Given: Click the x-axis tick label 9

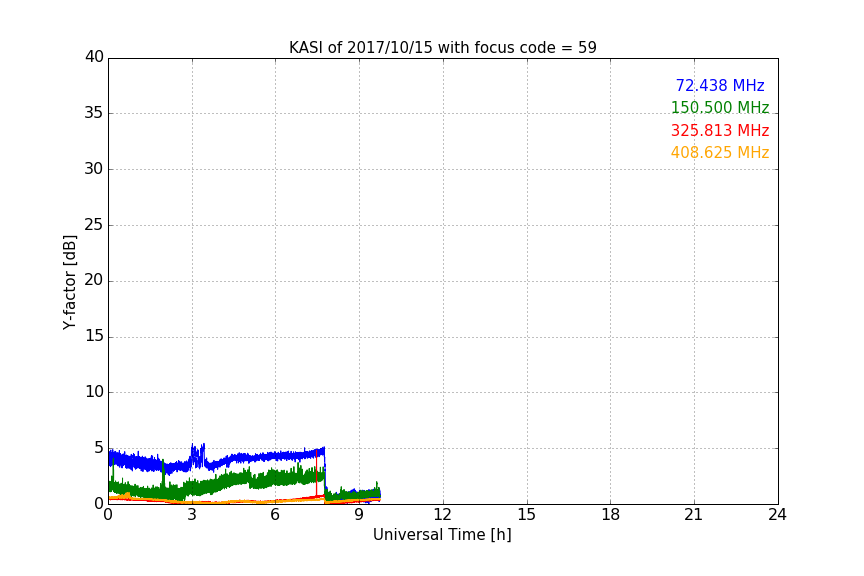Looking at the screenshot, I should [x=359, y=515].
